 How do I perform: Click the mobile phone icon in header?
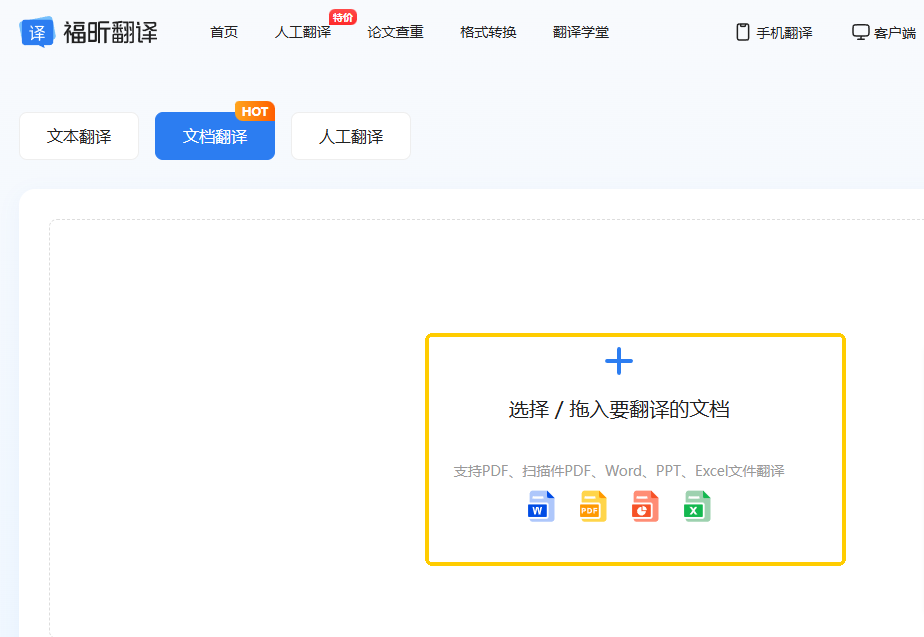click(743, 32)
